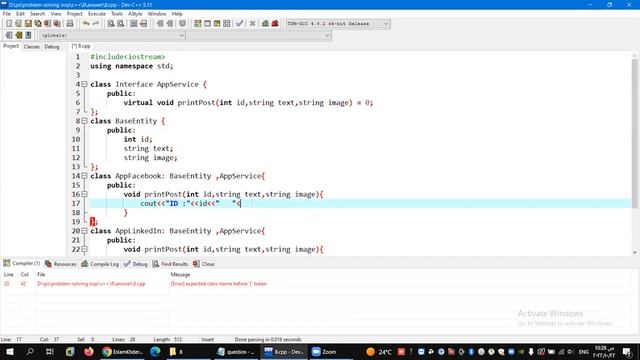Click the blue icon left of globals dropdown
This screenshot has width=640, height=360.
click(x=29, y=35)
